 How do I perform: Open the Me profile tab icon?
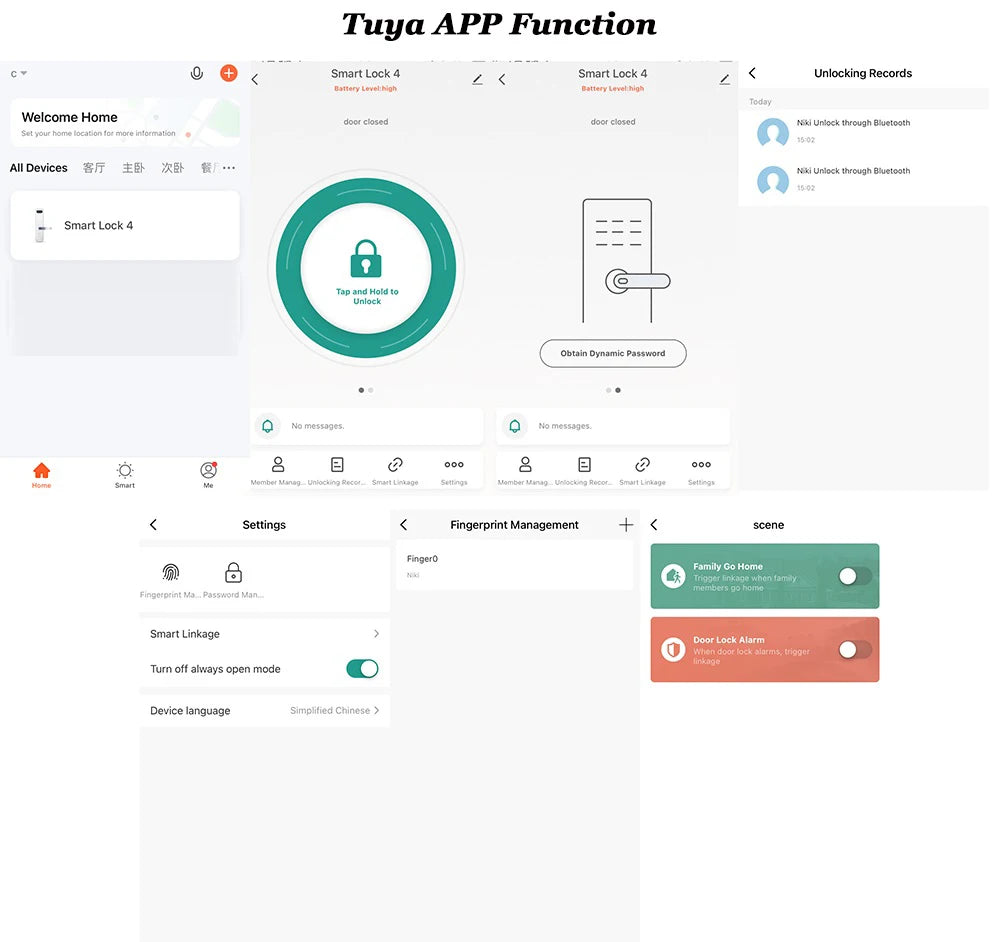[209, 471]
